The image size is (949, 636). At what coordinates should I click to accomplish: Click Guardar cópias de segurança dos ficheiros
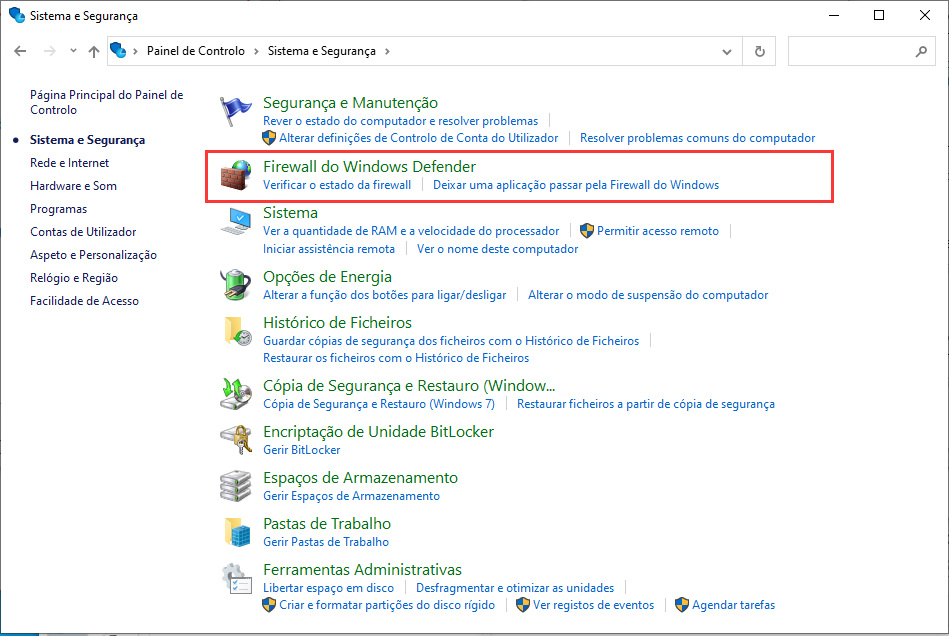pos(451,341)
